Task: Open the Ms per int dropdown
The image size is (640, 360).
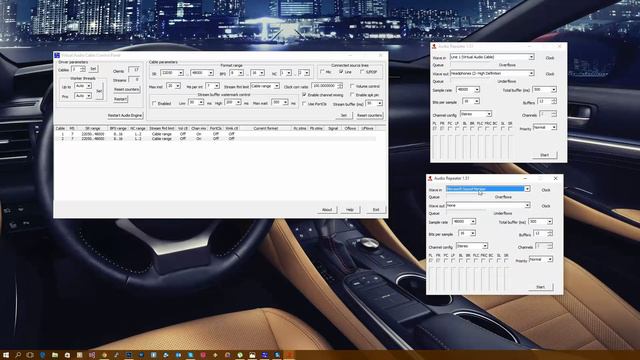Action: tap(212, 86)
